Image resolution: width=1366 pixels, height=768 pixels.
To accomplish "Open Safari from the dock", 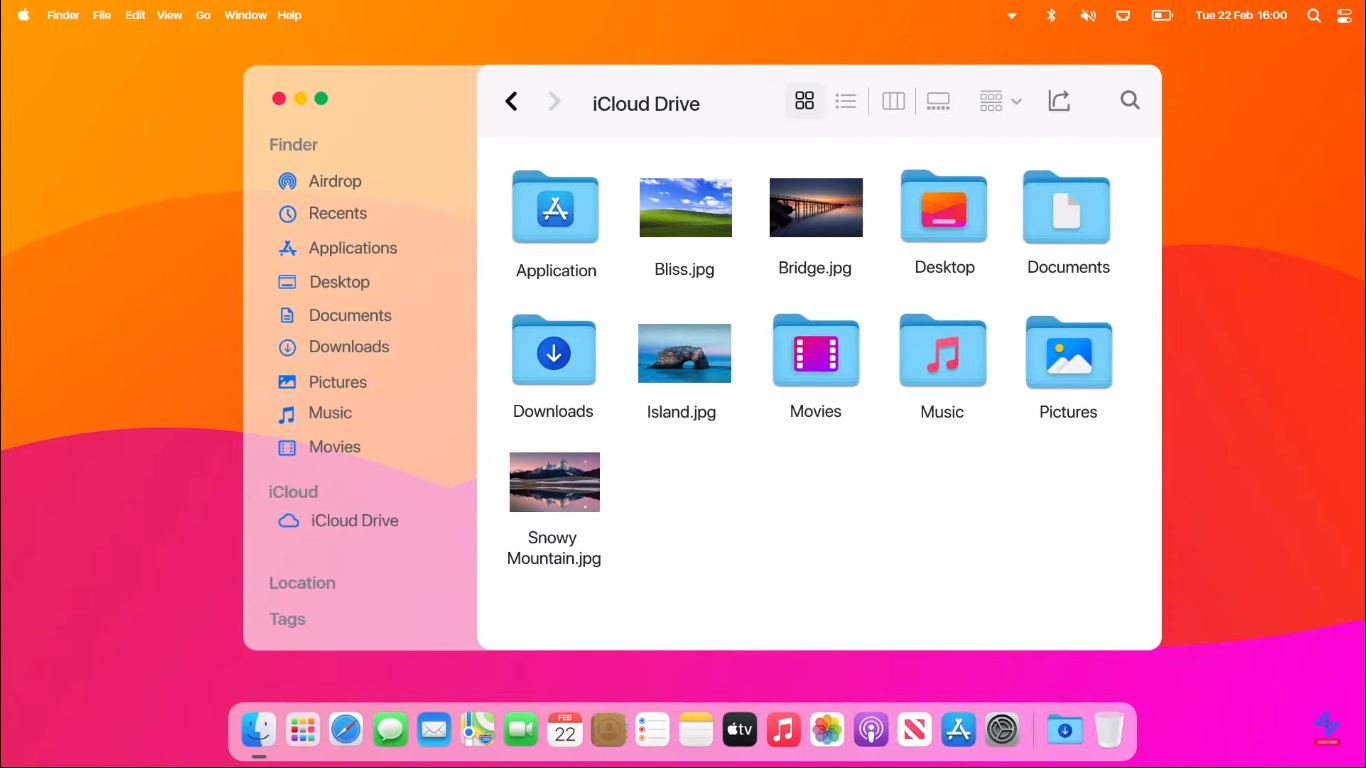I will pos(346,730).
